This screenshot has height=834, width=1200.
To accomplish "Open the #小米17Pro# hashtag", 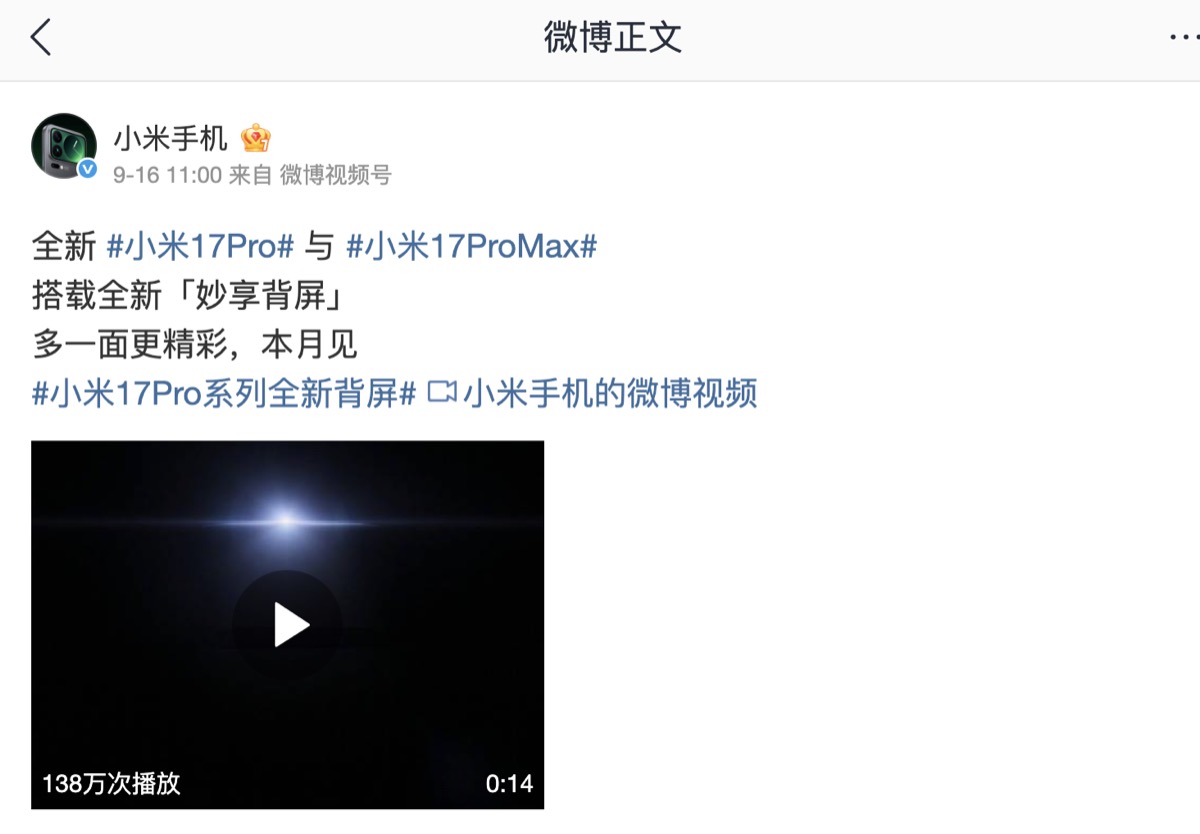I will 200,246.
